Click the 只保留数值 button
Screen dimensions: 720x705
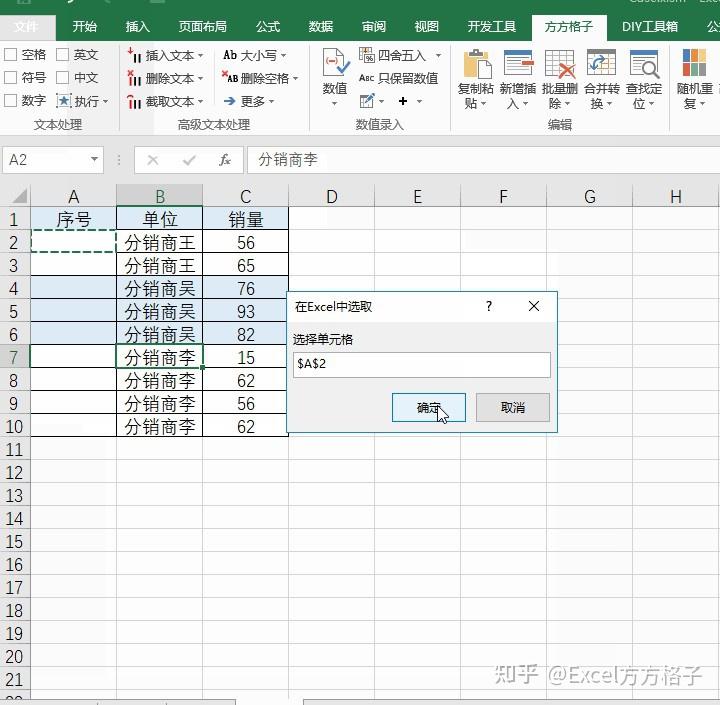398,78
